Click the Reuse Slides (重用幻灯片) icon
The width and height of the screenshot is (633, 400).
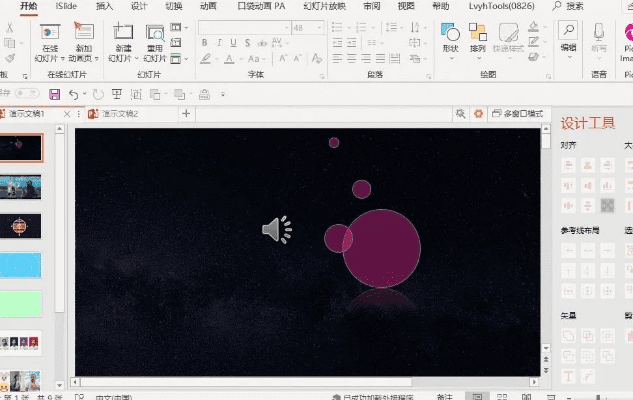point(155,38)
